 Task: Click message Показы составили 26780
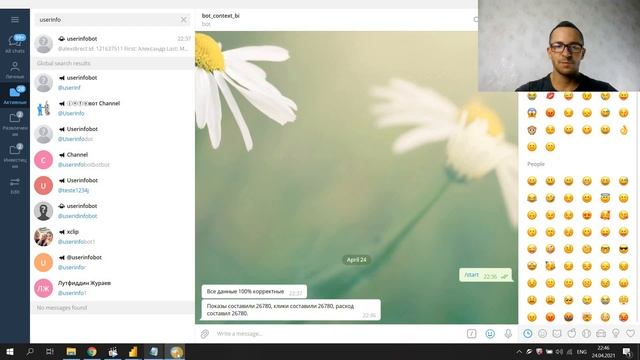coord(291,310)
